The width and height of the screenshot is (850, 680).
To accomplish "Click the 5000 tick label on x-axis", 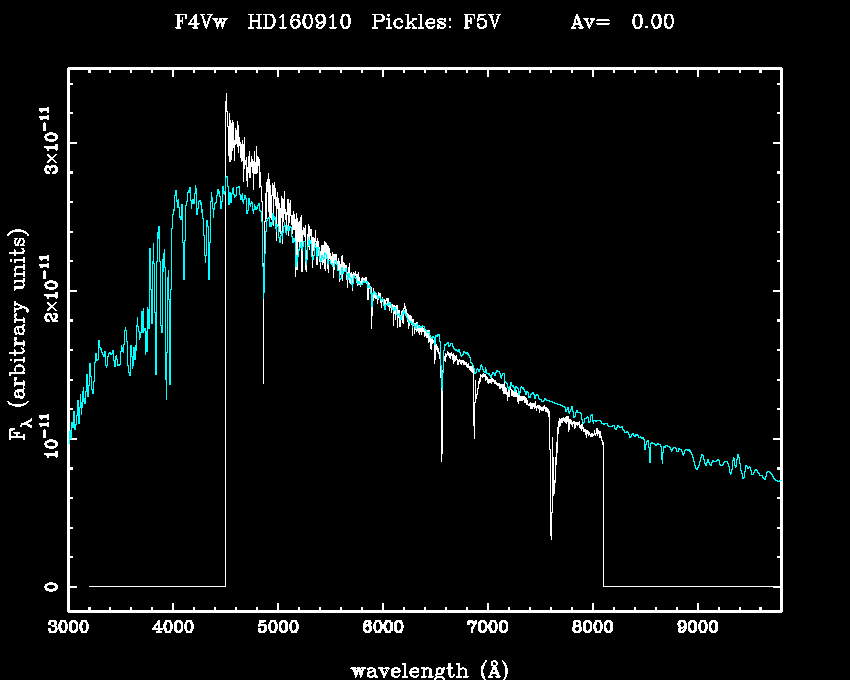I will (x=278, y=629).
